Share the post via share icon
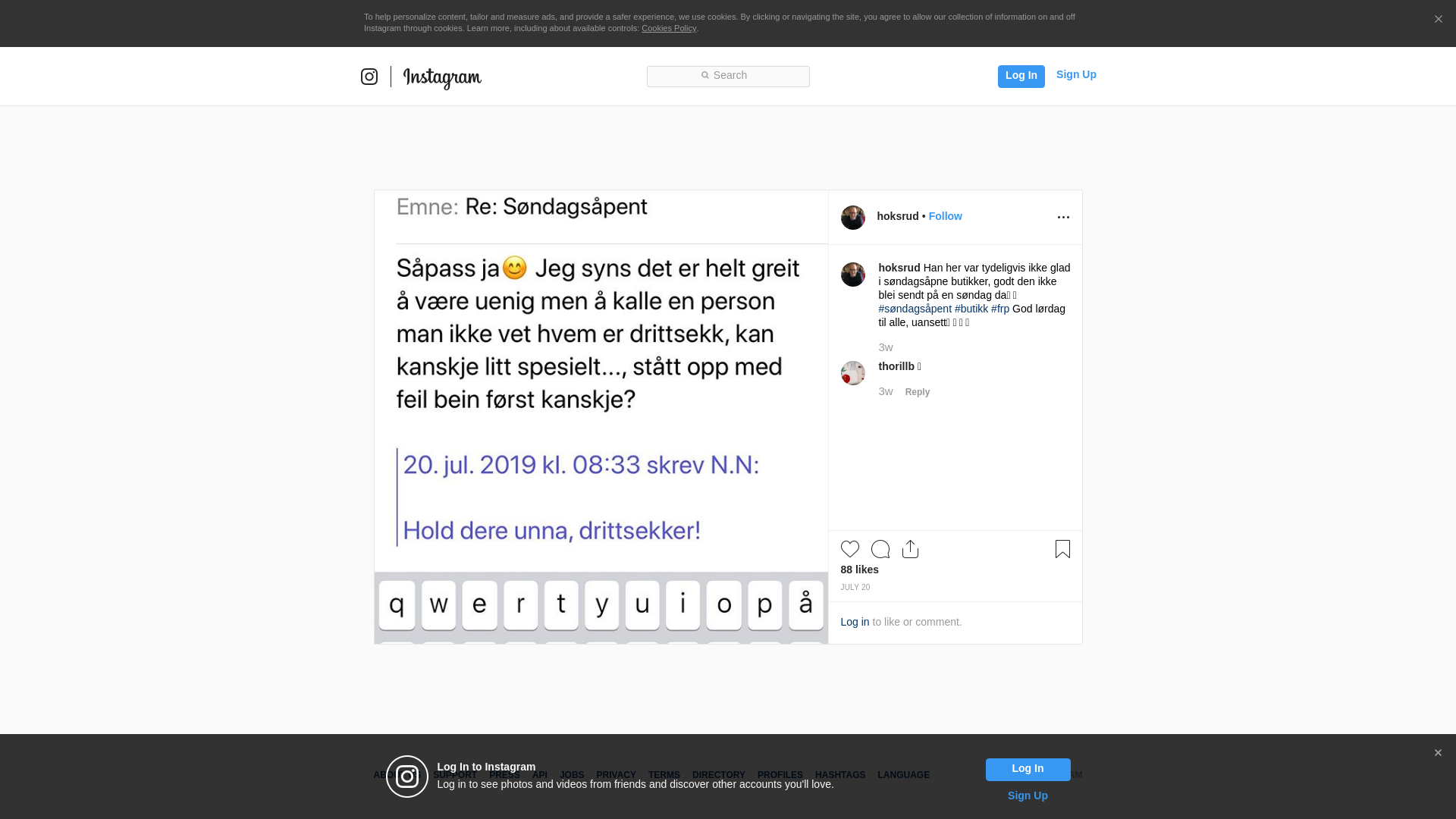The width and height of the screenshot is (1456, 819). pyautogui.click(x=911, y=549)
